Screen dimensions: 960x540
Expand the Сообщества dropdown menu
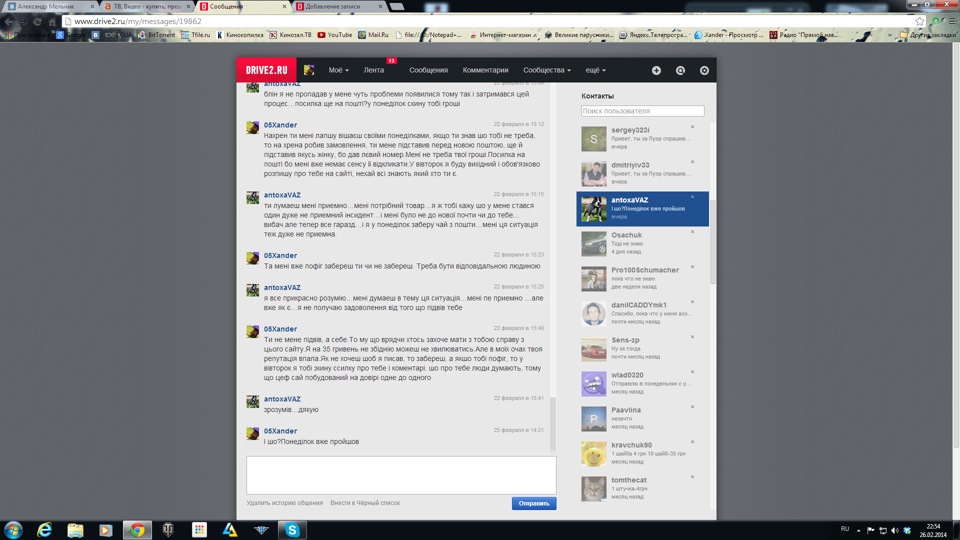(547, 70)
